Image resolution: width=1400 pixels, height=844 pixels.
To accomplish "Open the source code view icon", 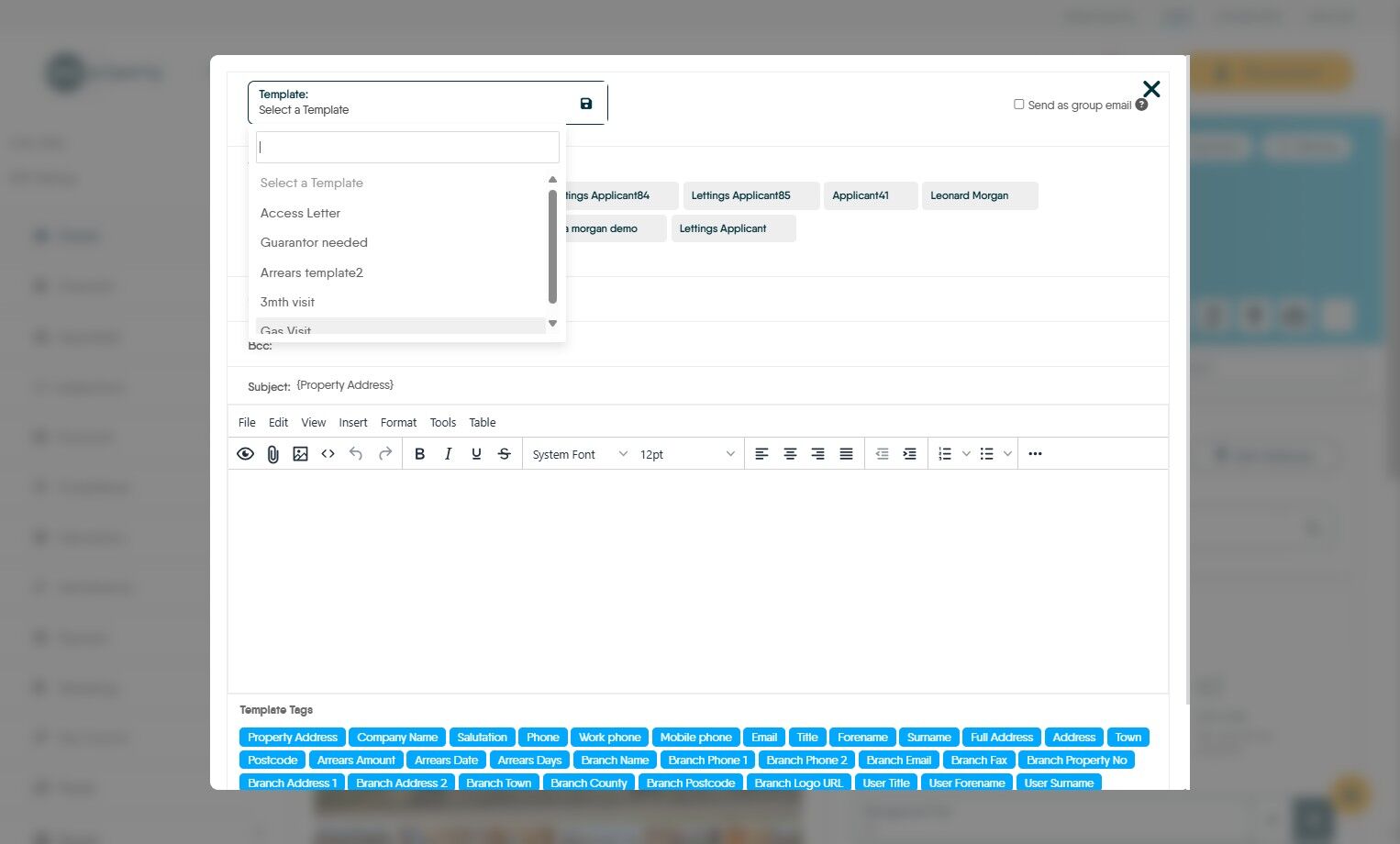I will (x=328, y=454).
